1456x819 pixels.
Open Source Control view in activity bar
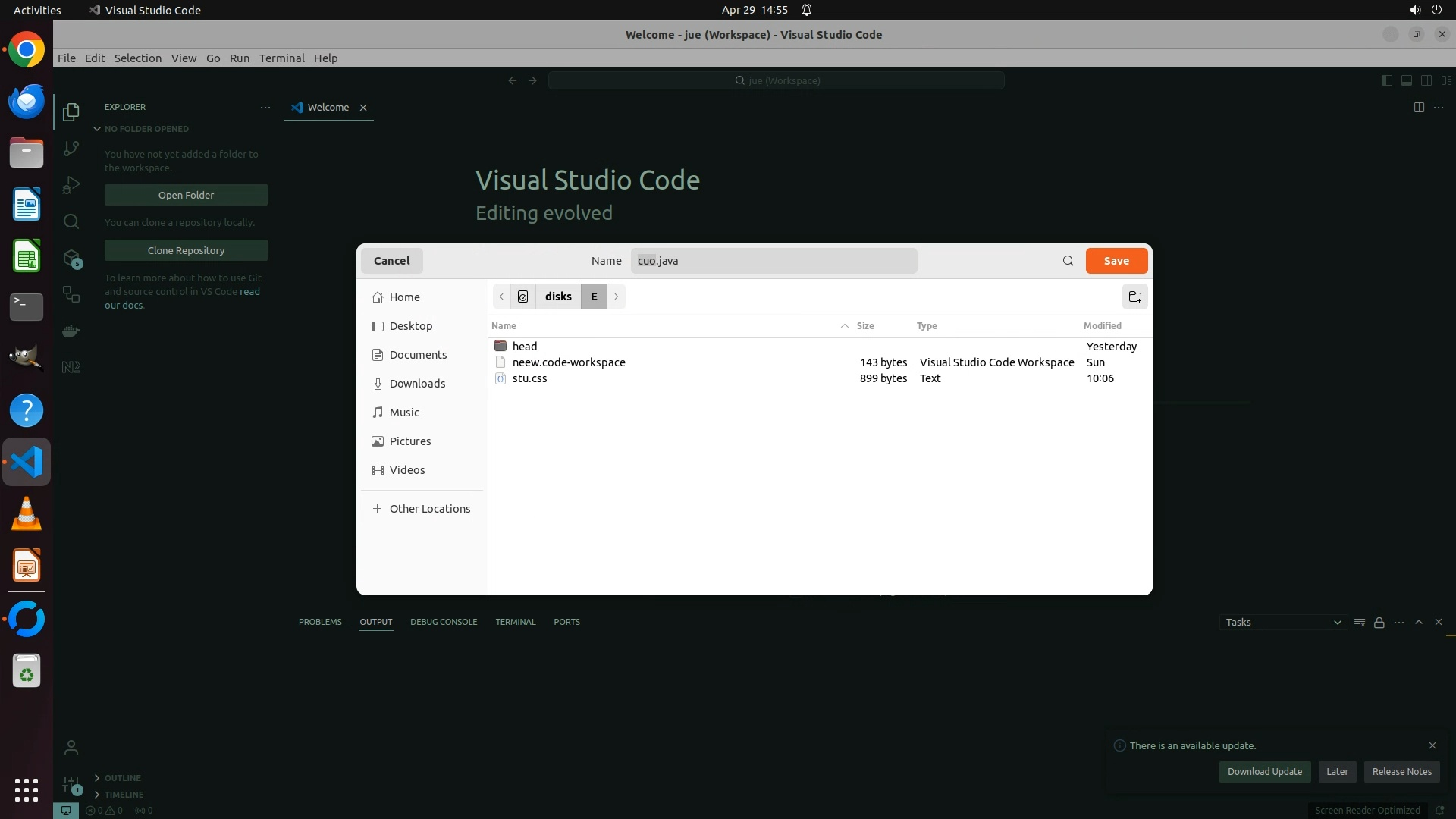pos(71,149)
